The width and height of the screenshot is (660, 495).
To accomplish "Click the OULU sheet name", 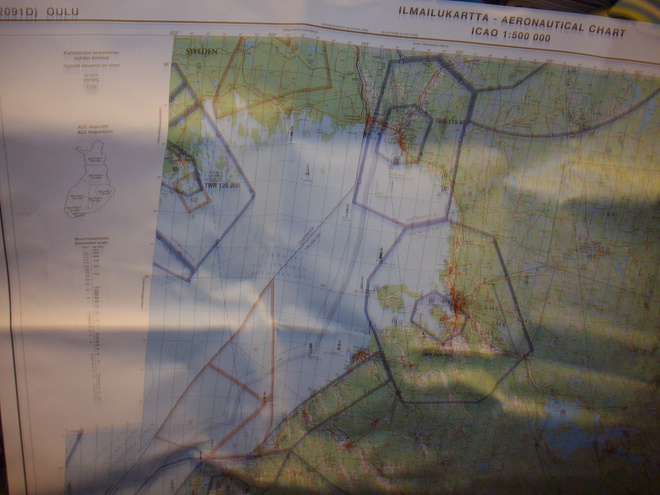I will (x=63, y=11).
